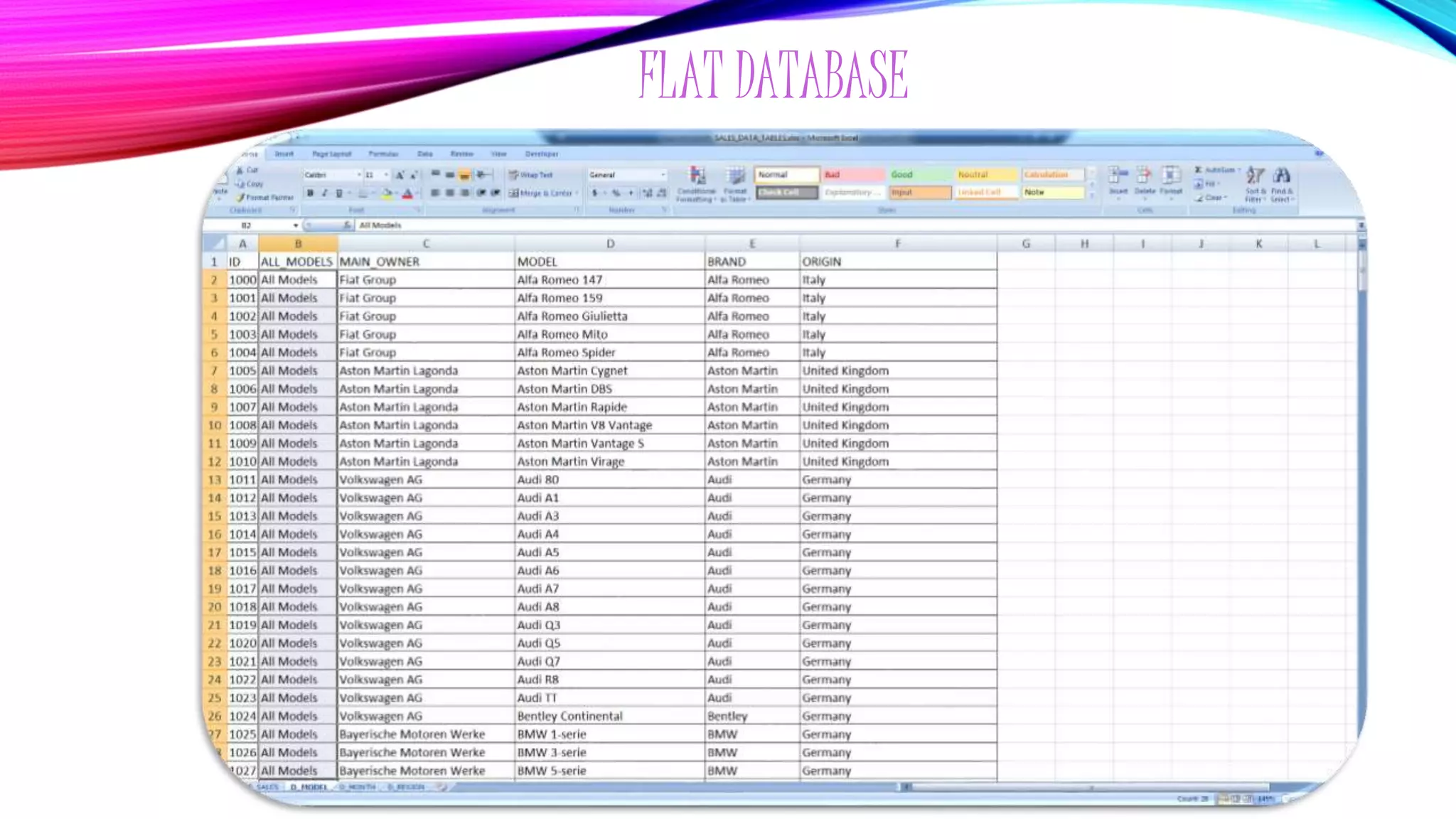Apply the Good cell style
The height and width of the screenshot is (819, 1456).
coord(919,175)
